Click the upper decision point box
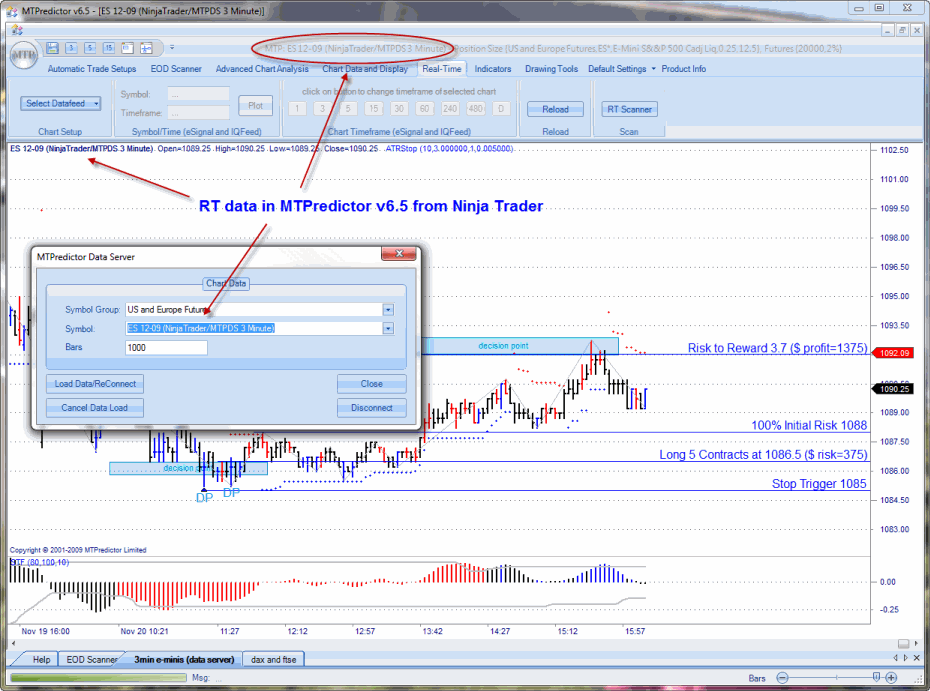The image size is (930, 691). (520, 346)
